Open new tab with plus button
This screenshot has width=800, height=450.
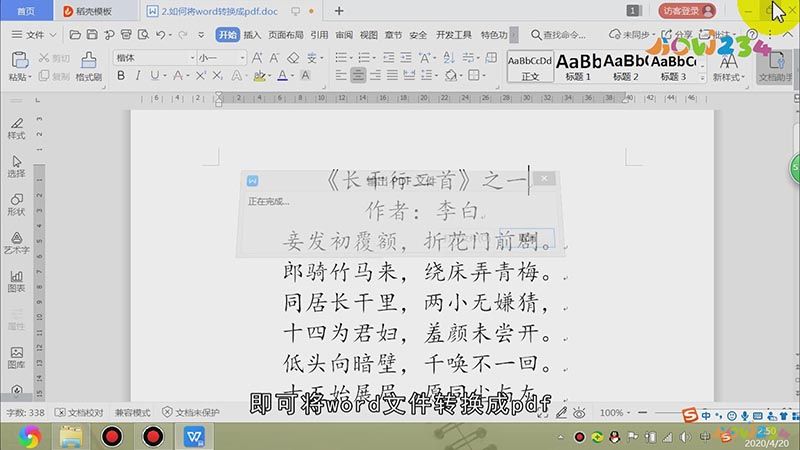point(339,11)
